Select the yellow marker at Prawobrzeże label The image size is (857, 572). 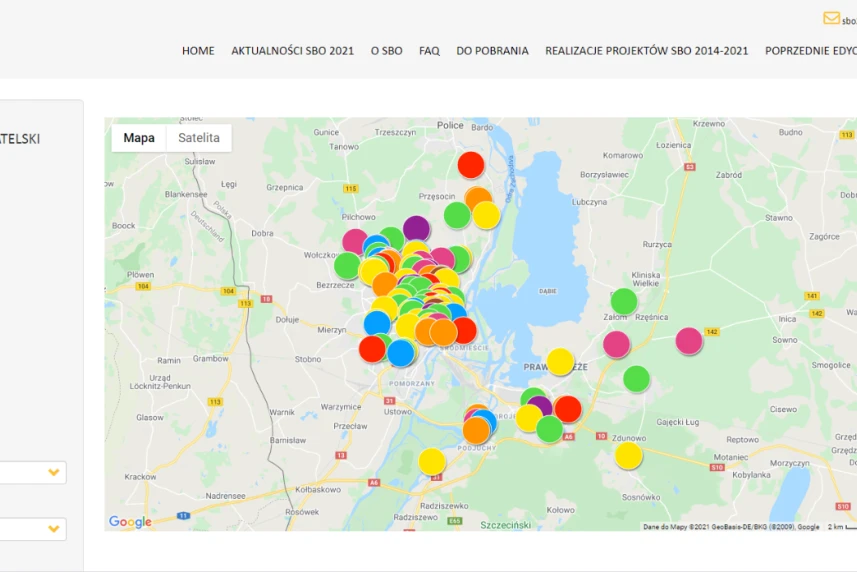(x=560, y=362)
